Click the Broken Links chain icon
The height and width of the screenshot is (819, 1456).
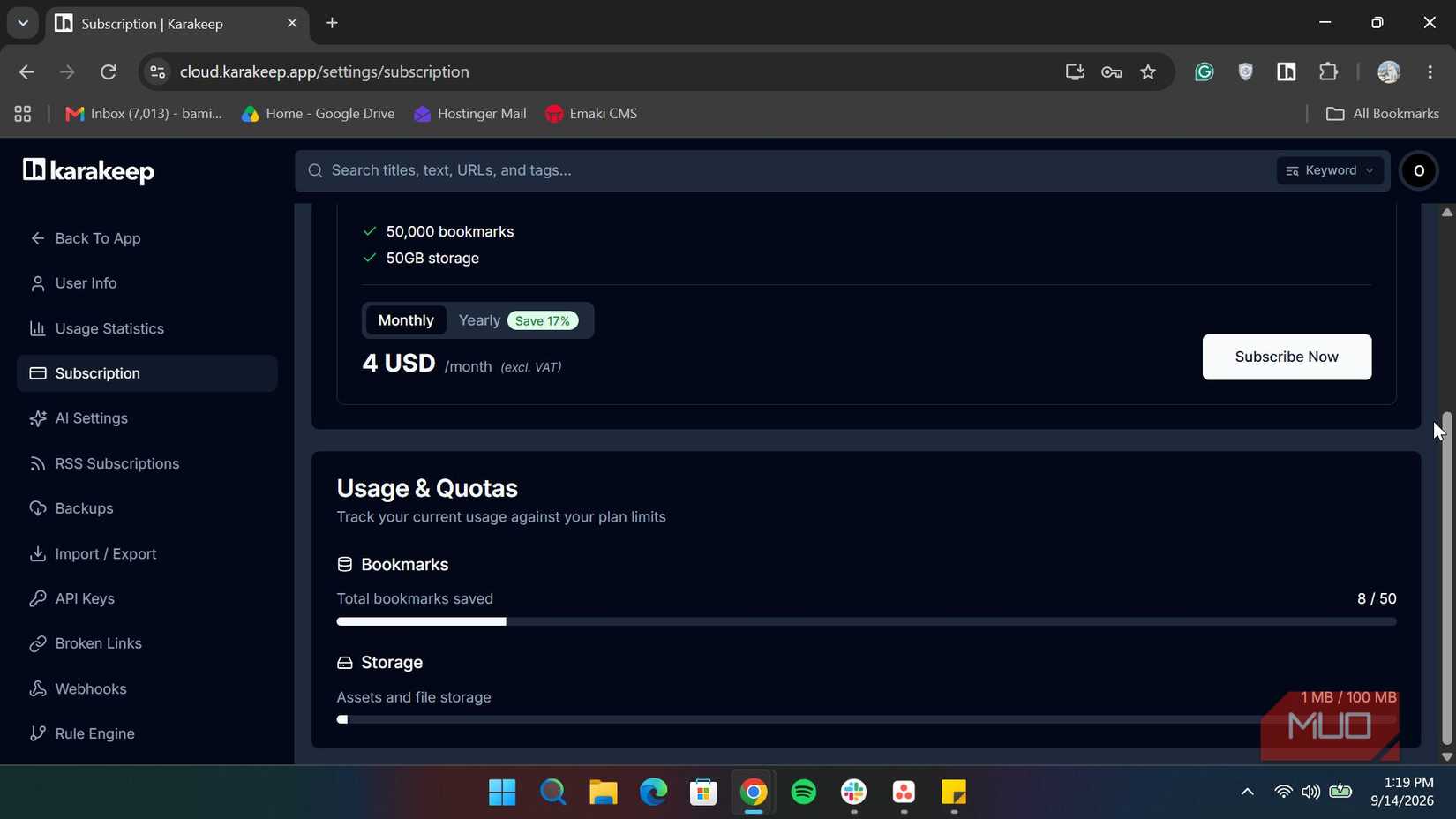coord(37,643)
